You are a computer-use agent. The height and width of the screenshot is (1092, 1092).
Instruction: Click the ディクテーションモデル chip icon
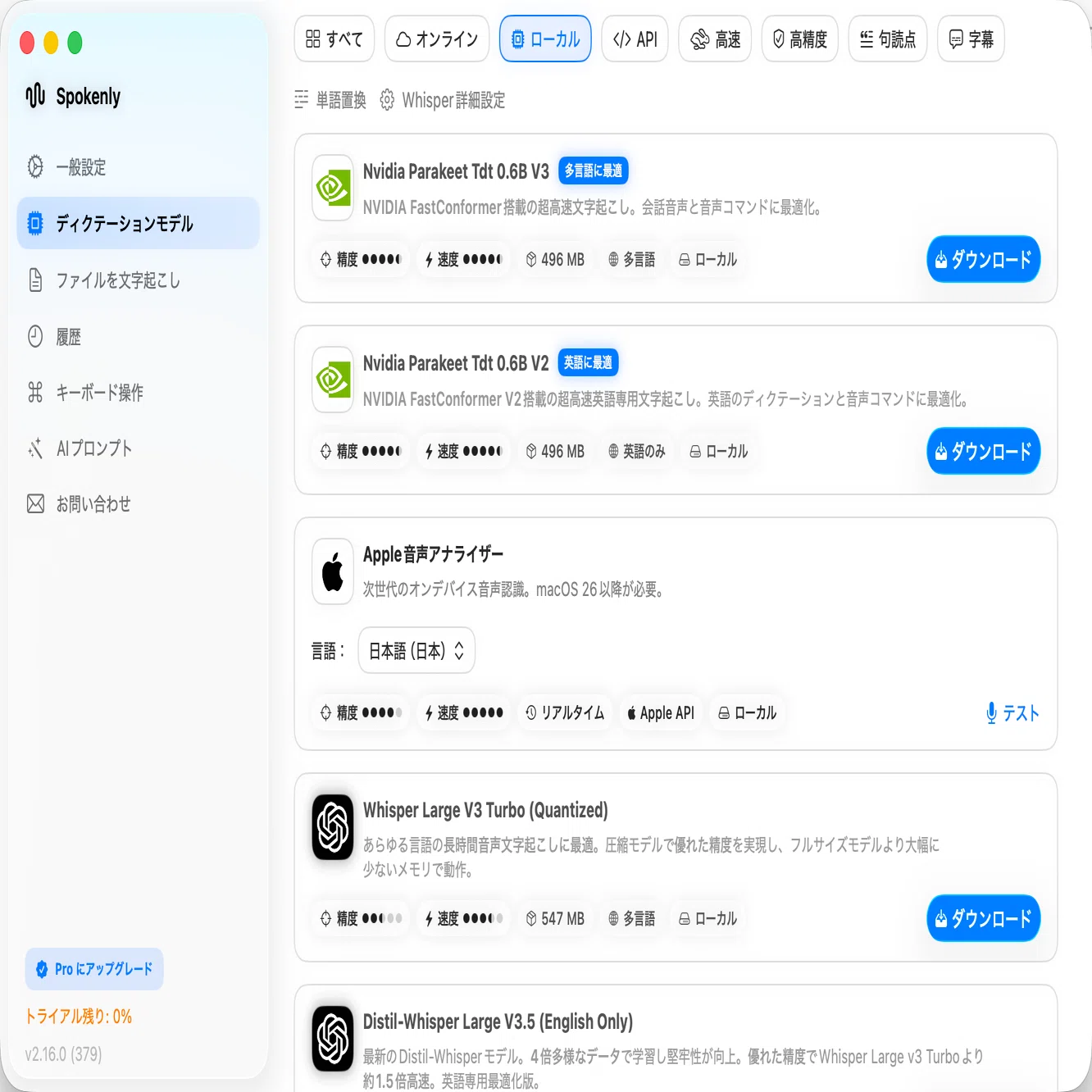(35, 223)
